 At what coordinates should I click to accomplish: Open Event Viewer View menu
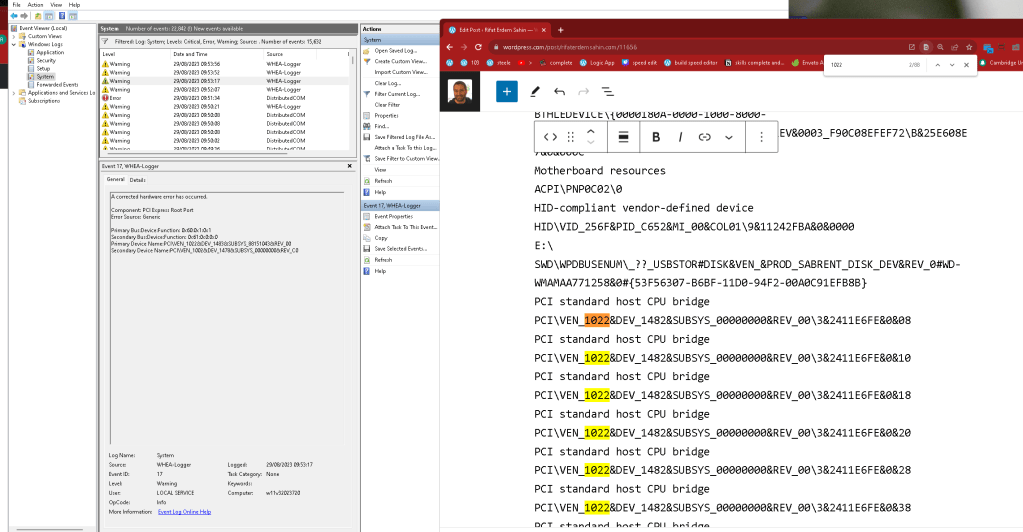(56, 5)
